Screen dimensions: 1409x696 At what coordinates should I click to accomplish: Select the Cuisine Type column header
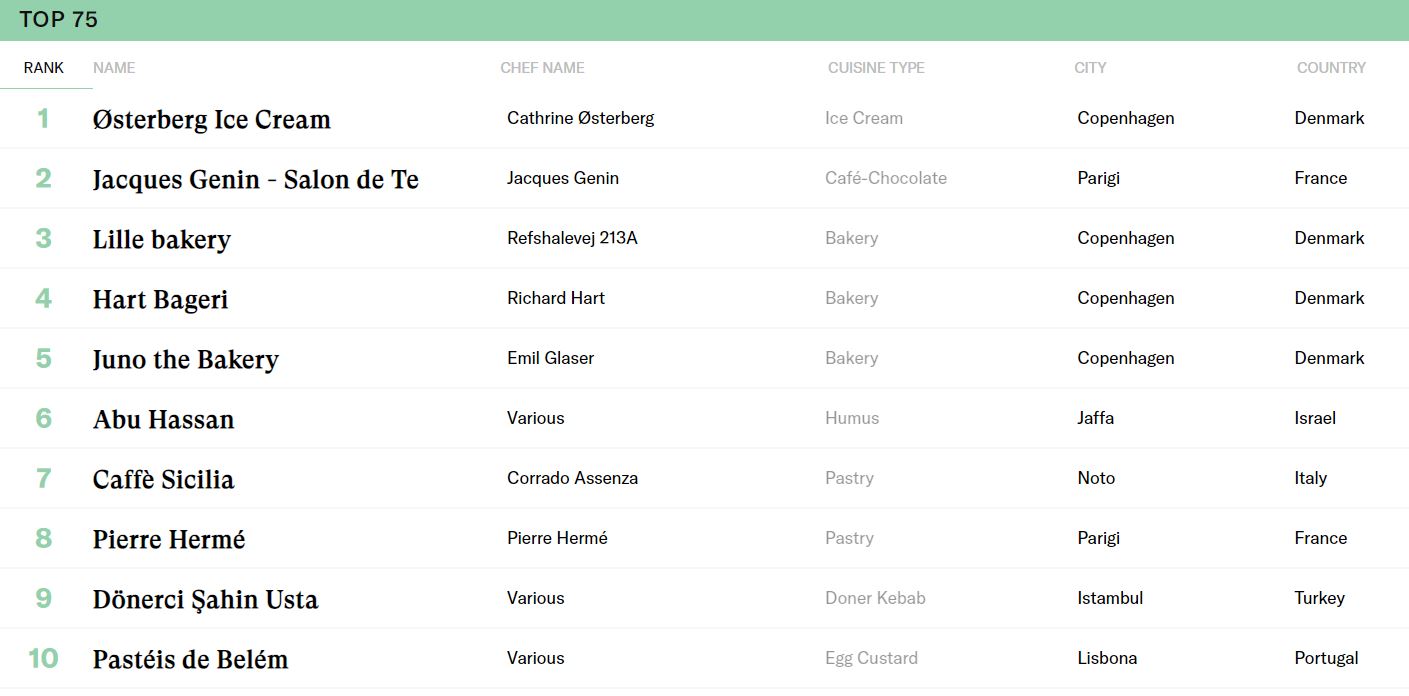[875, 68]
